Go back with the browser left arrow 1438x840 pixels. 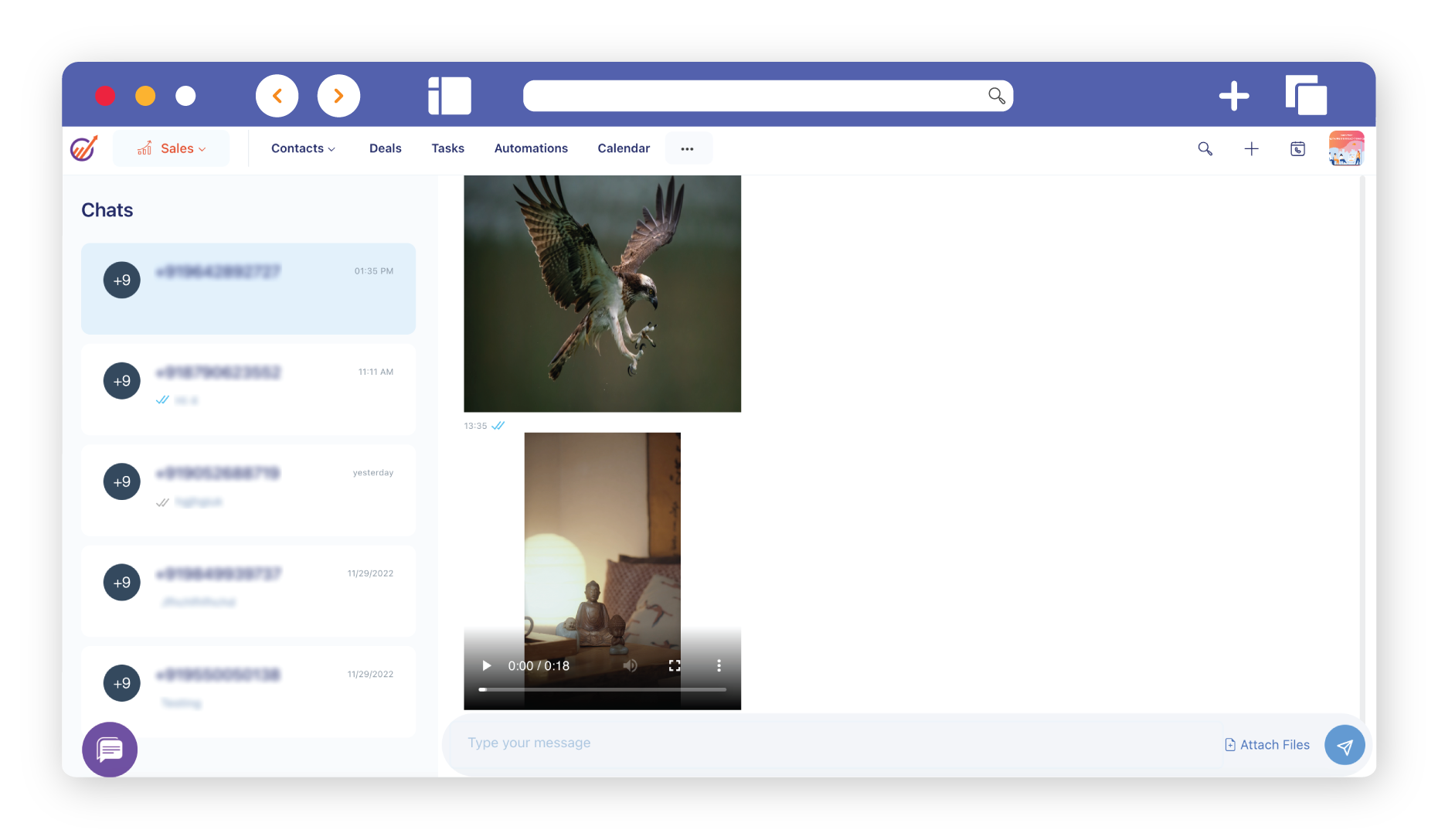point(277,96)
